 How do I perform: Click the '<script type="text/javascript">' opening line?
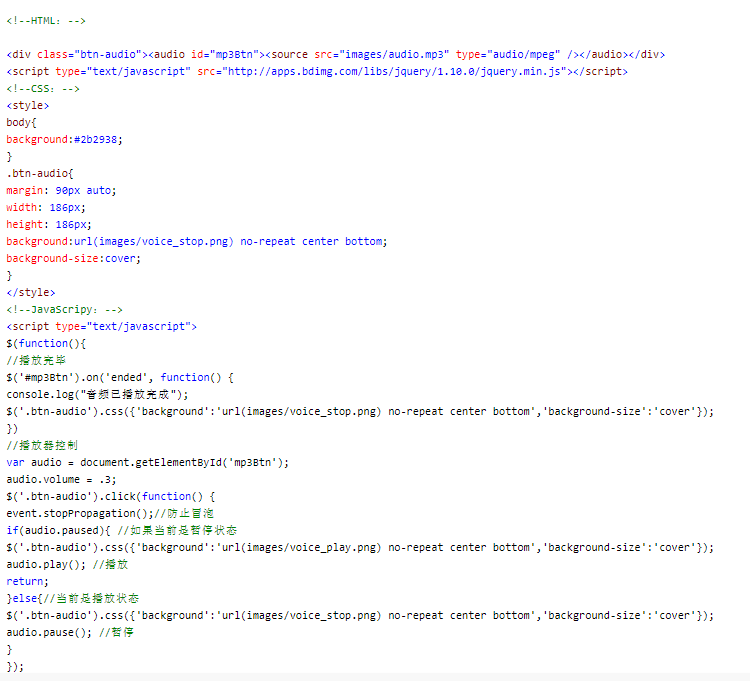[x=101, y=327]
